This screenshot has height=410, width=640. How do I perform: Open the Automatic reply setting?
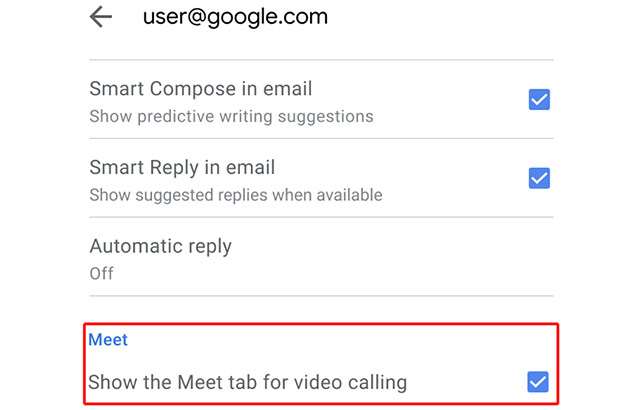160,246
